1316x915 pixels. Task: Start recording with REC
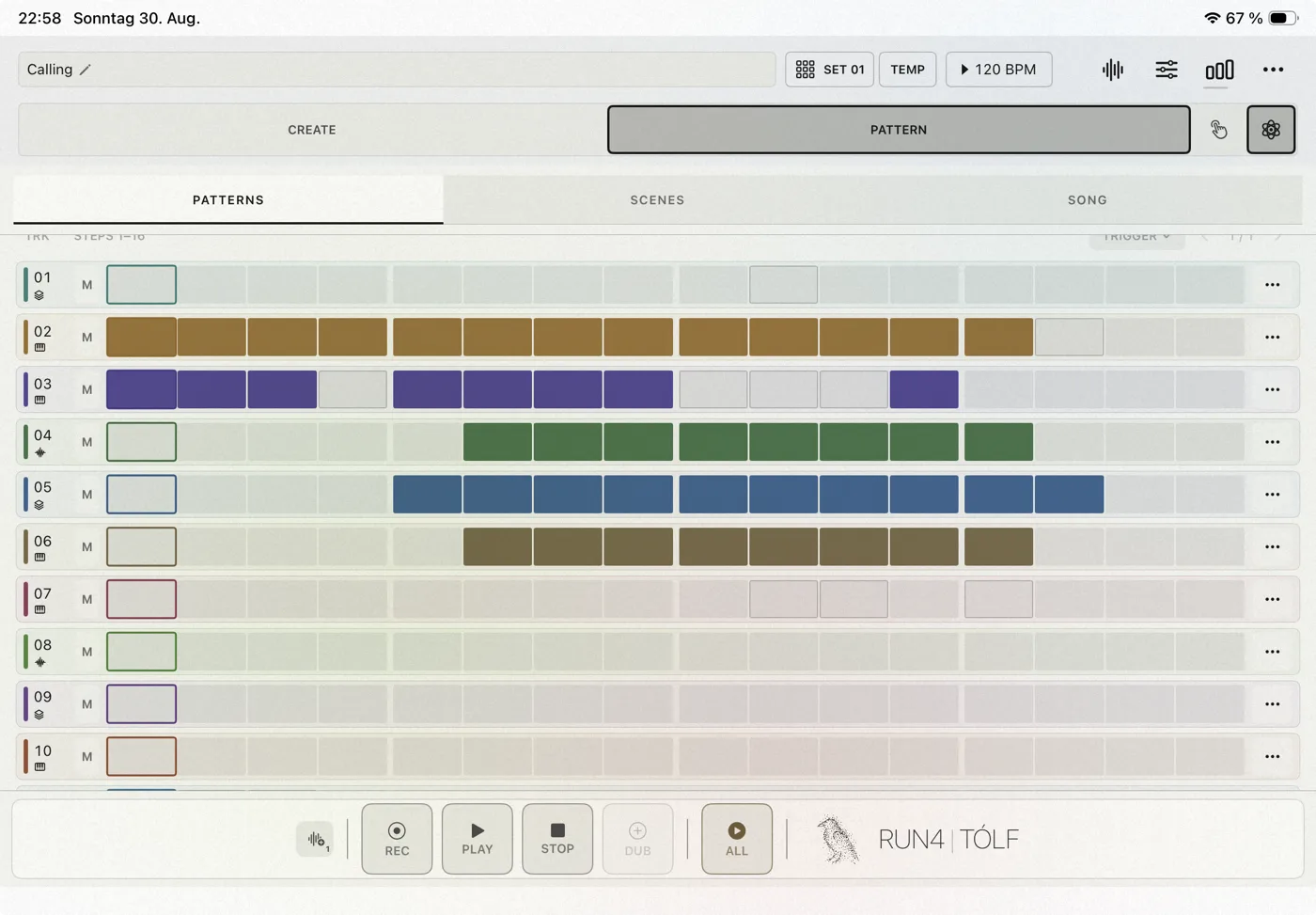[397, 839]
